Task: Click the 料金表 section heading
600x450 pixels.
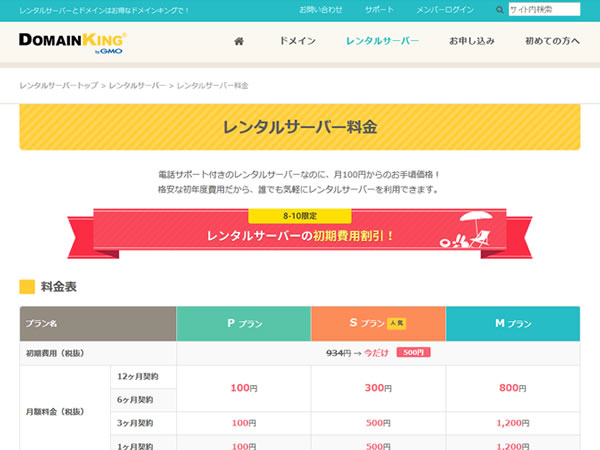Action: click(59, 287)
